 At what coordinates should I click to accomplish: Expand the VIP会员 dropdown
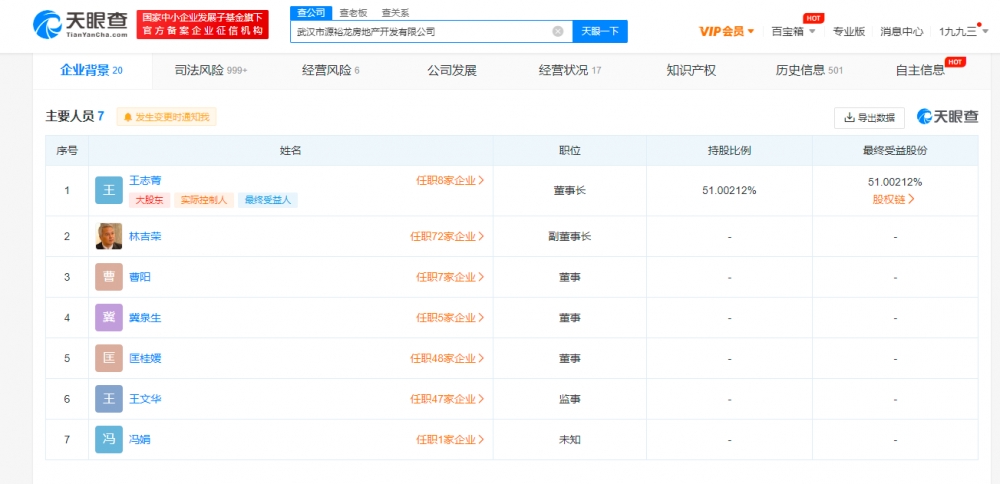(x=726, y=31)
